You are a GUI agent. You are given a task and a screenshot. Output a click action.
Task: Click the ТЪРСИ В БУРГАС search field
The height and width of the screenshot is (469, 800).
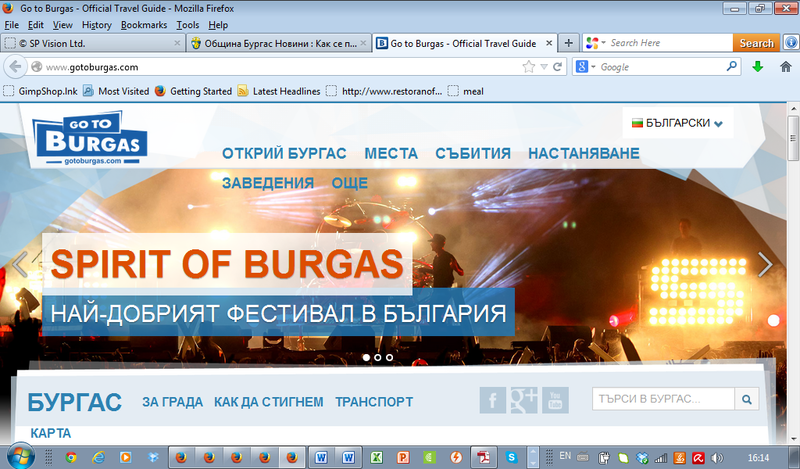point(663,399)
